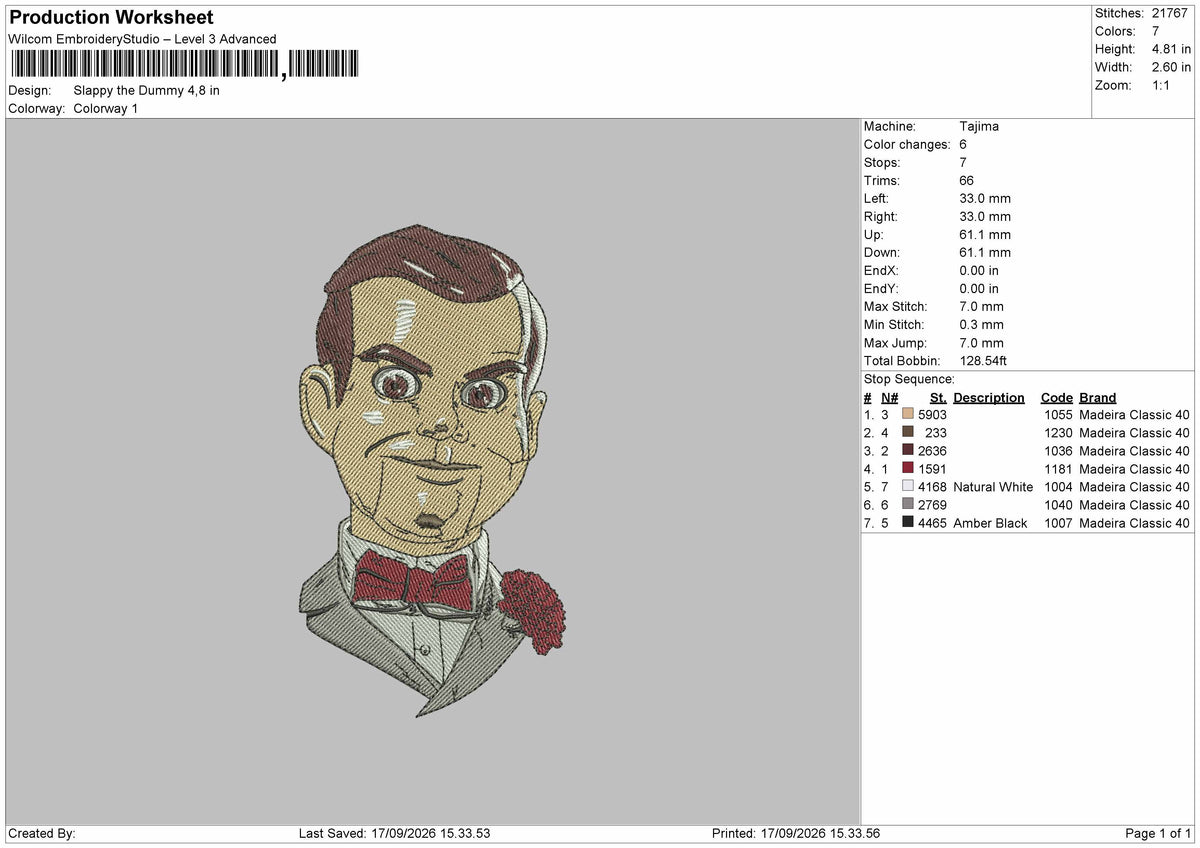Click the Min Stitch value 0.3 mm
The image size is (1200, 848).
tap(981, 324)
